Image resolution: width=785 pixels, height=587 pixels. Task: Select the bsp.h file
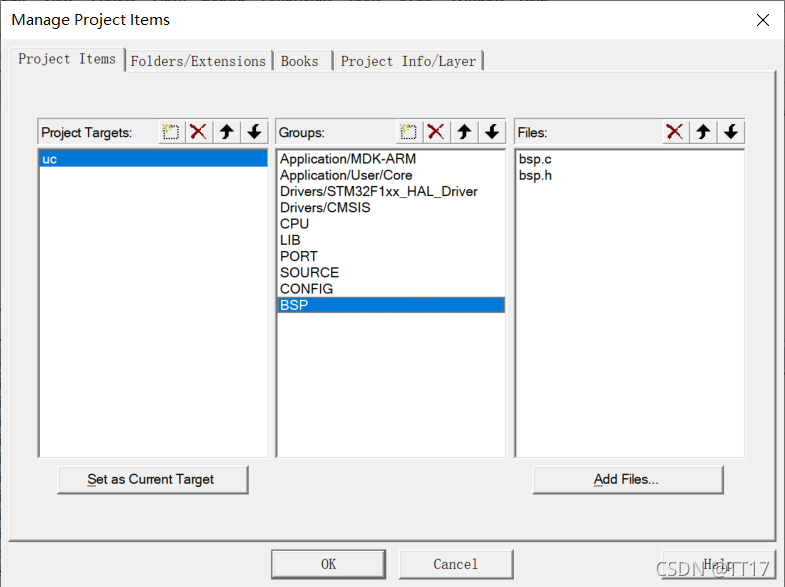coord(629,175)
